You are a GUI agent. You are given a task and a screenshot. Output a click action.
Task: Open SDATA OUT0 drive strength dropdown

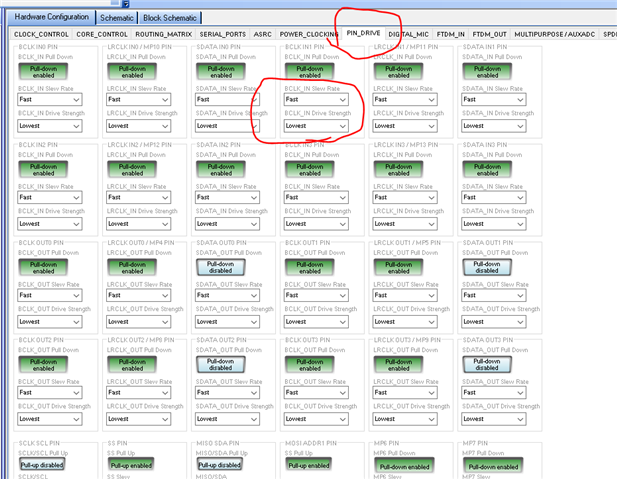(x=227, y=322)
